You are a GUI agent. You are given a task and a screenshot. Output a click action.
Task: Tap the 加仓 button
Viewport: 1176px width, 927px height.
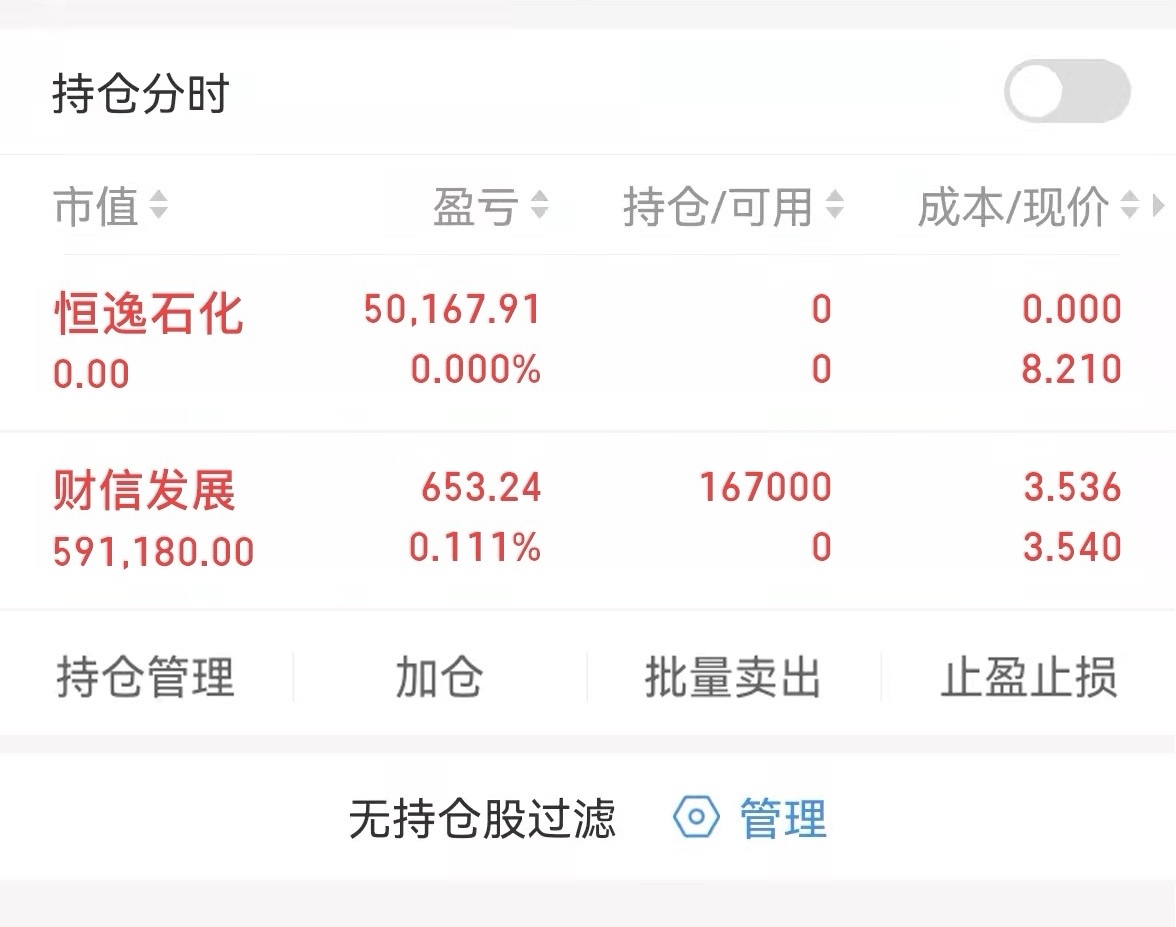click(x=440, y=676)
